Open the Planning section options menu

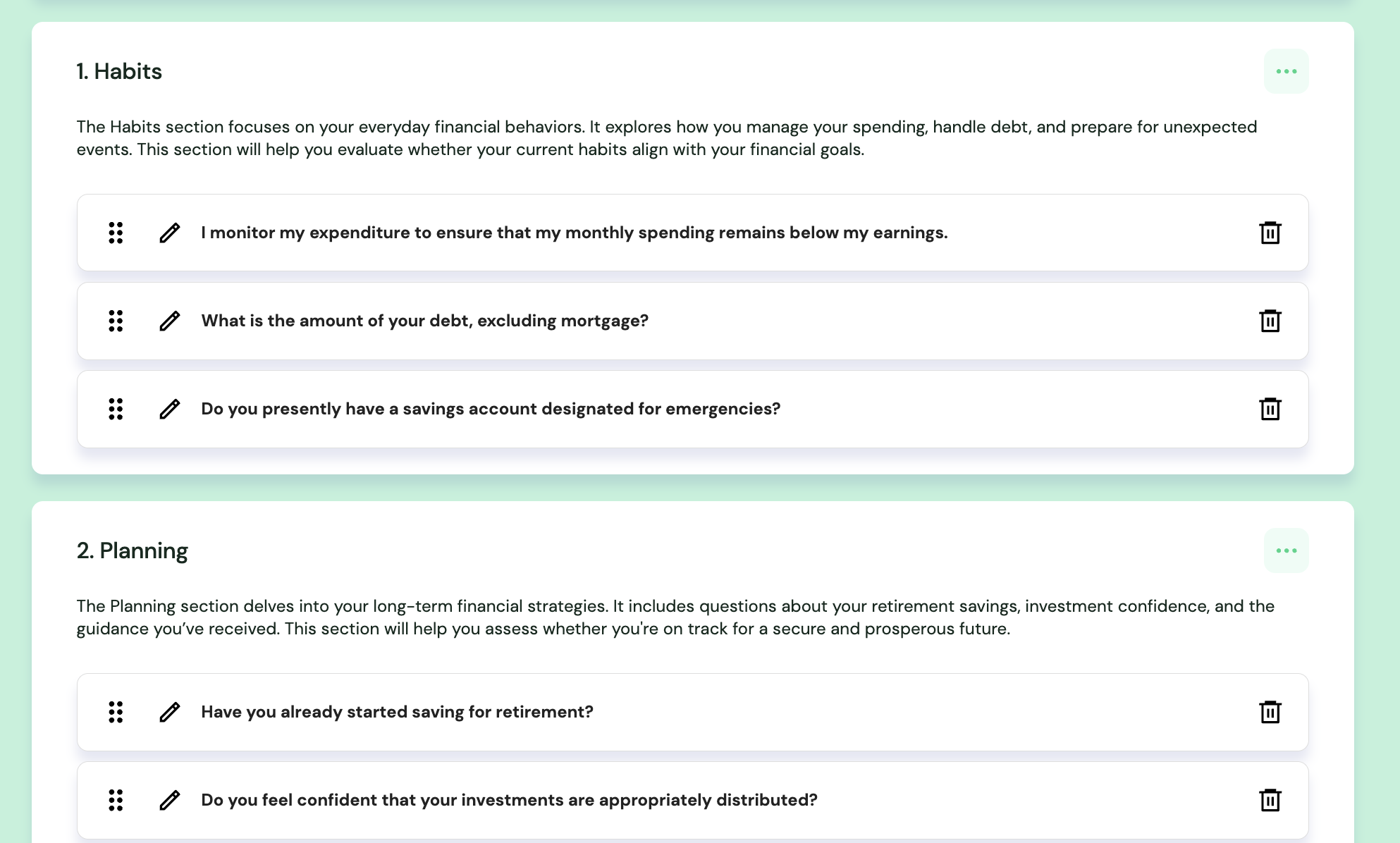(x=1286, y=550)
